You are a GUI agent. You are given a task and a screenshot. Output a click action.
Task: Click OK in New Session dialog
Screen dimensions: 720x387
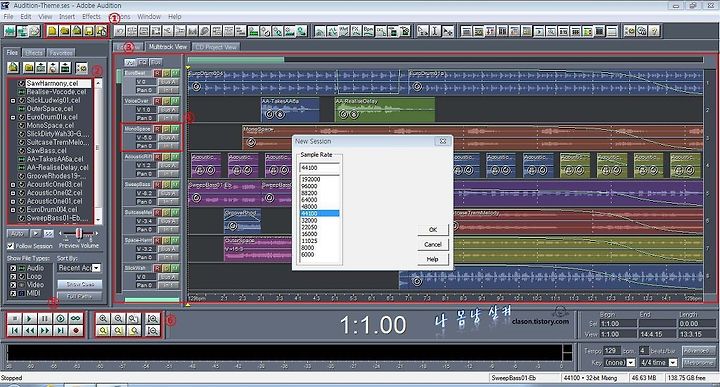[x=433, y=230]
